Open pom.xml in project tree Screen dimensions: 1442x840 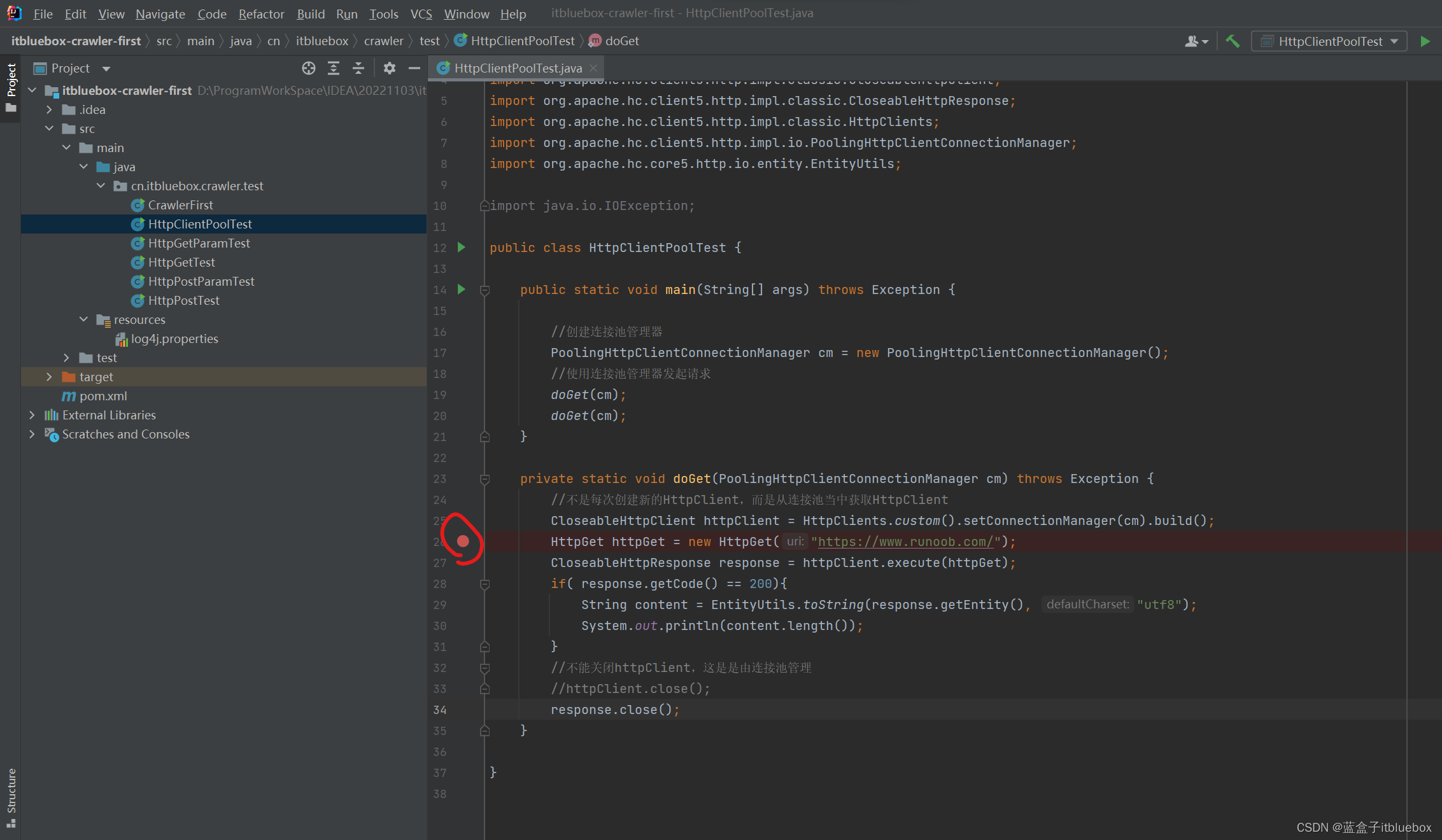[x=102, y=396]
